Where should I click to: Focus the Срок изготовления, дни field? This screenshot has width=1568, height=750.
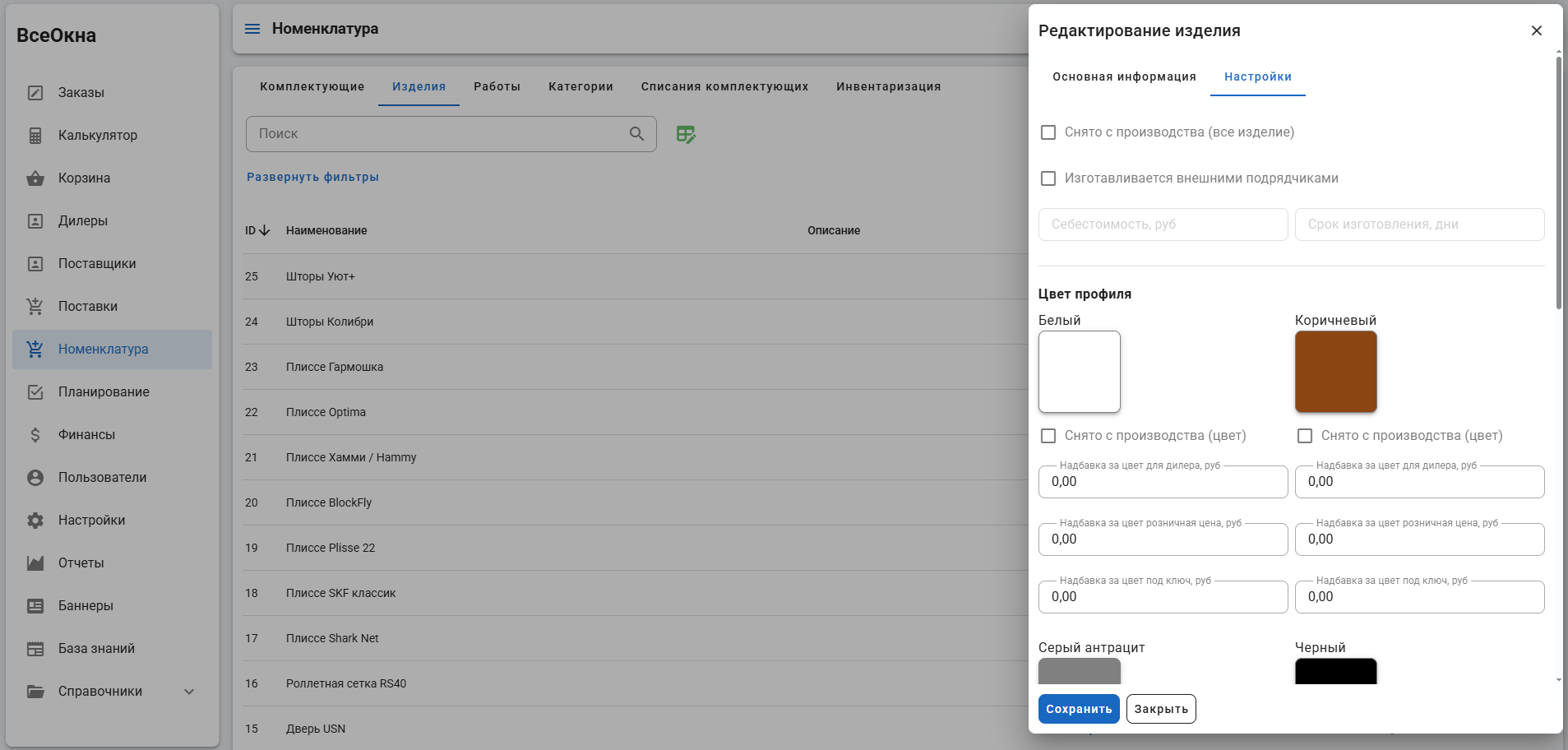1420,225
